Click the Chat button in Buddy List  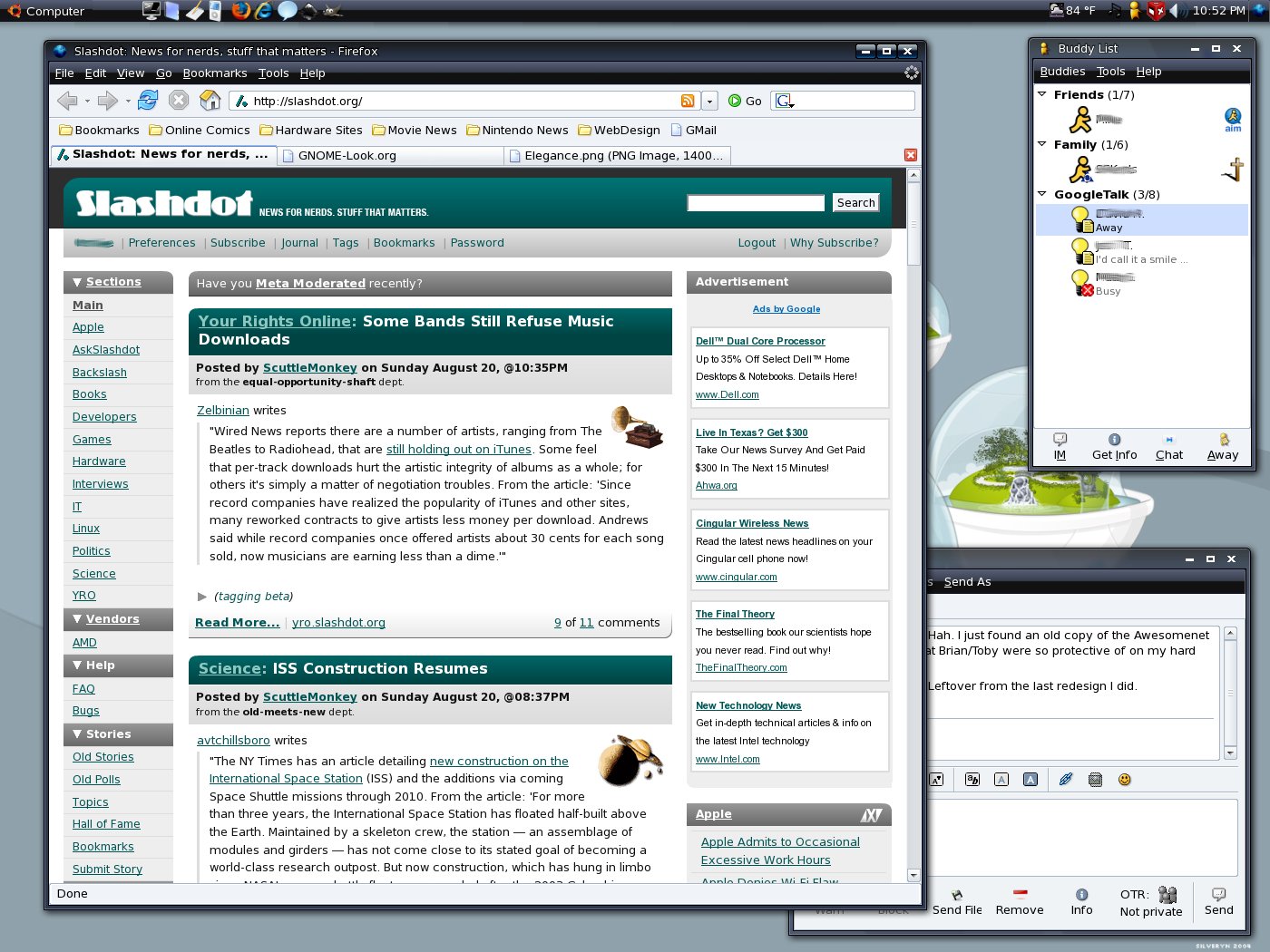coord(1169,447)
